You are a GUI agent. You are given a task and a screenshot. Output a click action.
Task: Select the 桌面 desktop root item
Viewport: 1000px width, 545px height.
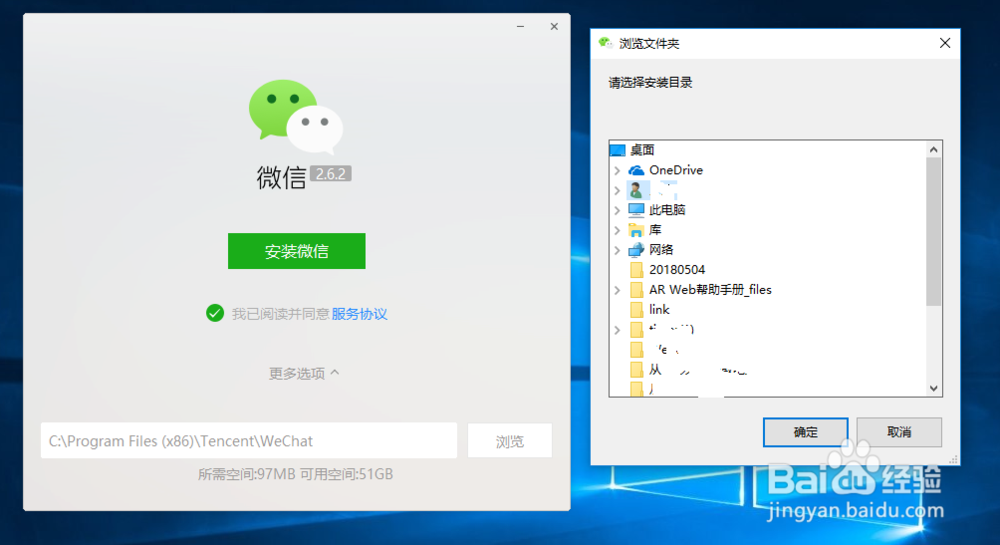coord(642,150)
